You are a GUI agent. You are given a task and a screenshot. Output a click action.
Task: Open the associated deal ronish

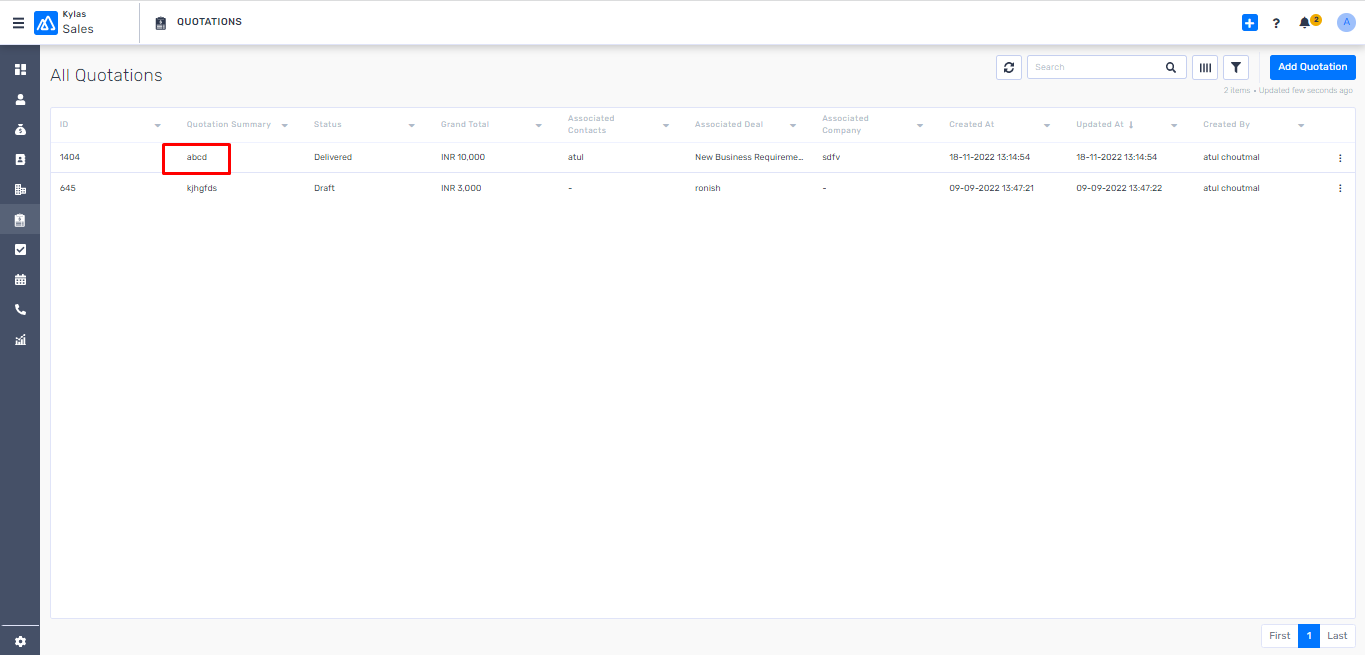click(708, 188)
